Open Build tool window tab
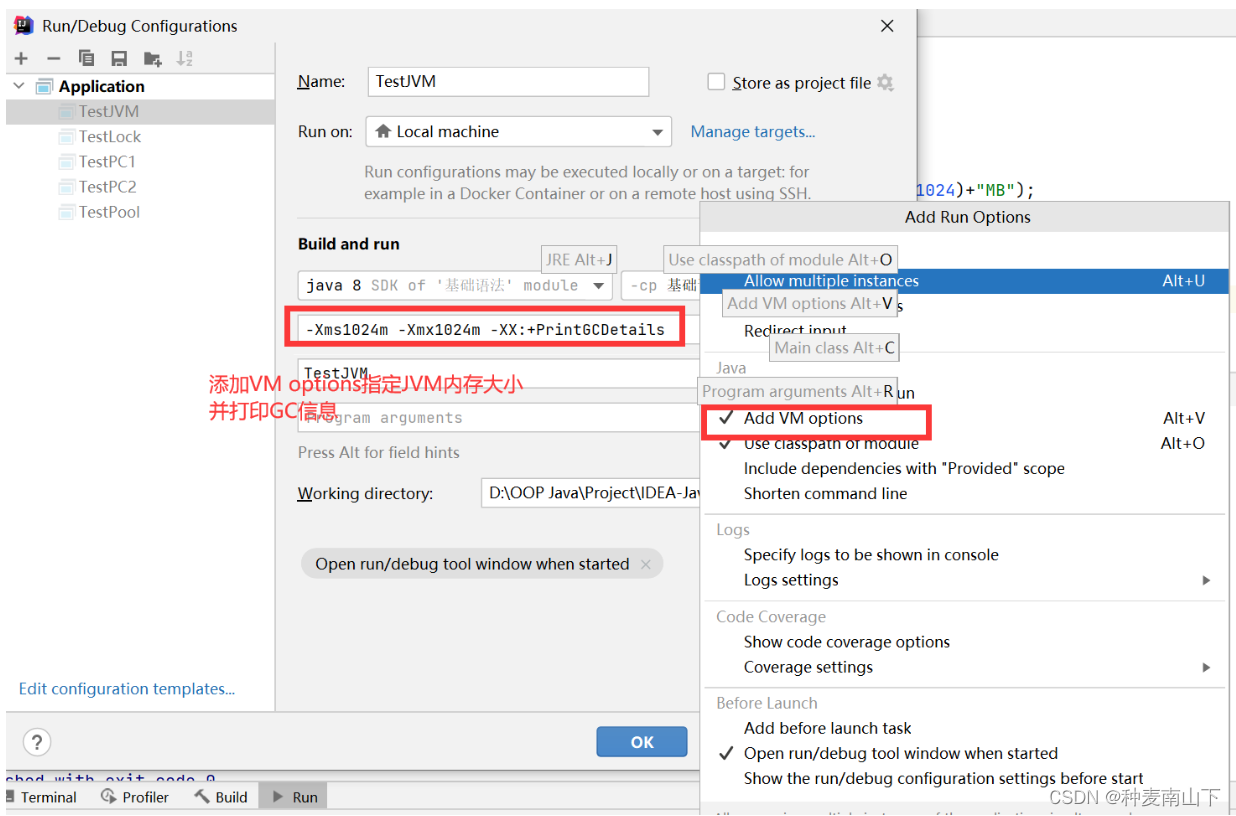 coord(221,797)
